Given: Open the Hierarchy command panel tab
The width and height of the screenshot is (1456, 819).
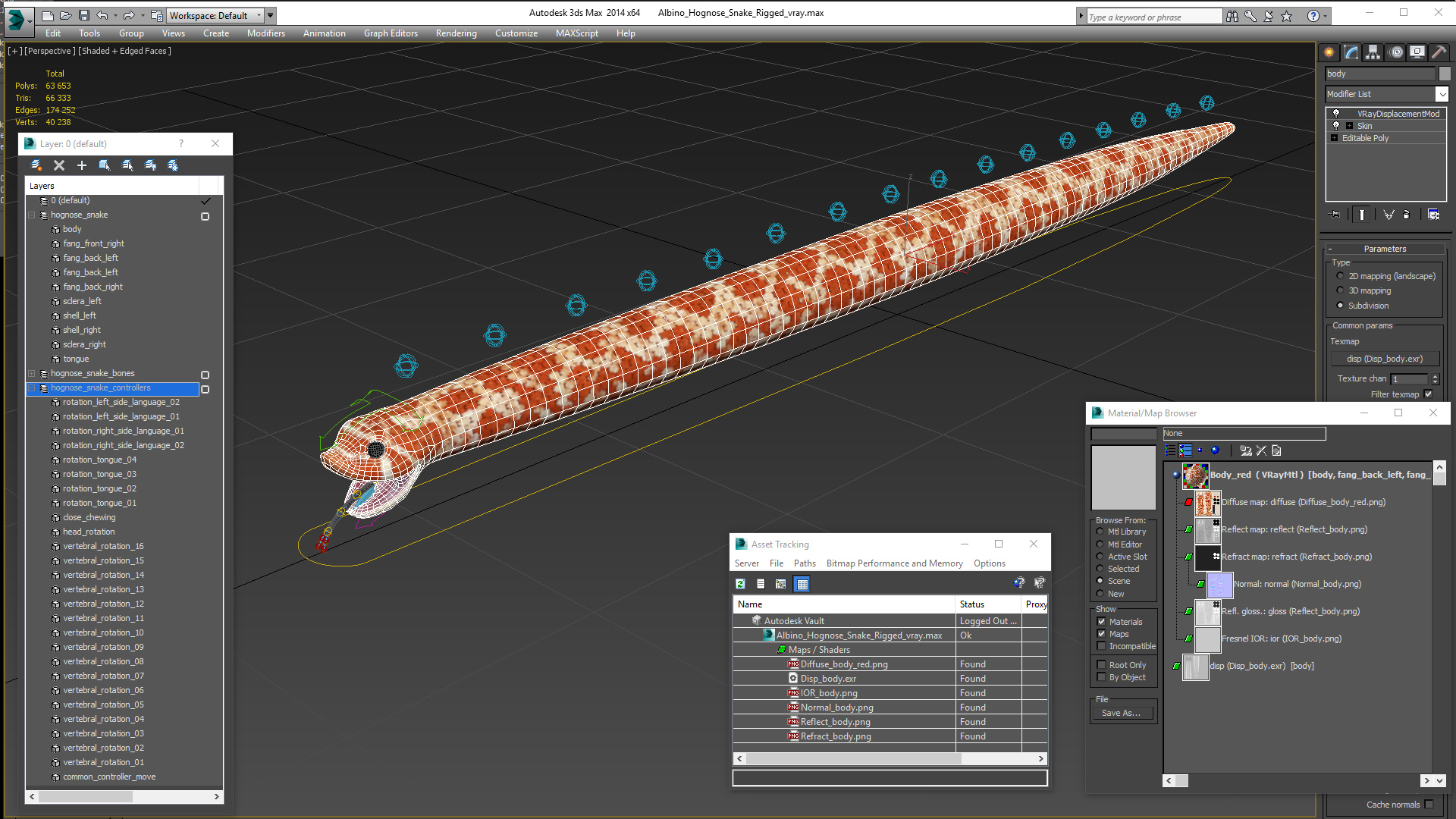Looking at the screenshot, I should point(1373,52).
